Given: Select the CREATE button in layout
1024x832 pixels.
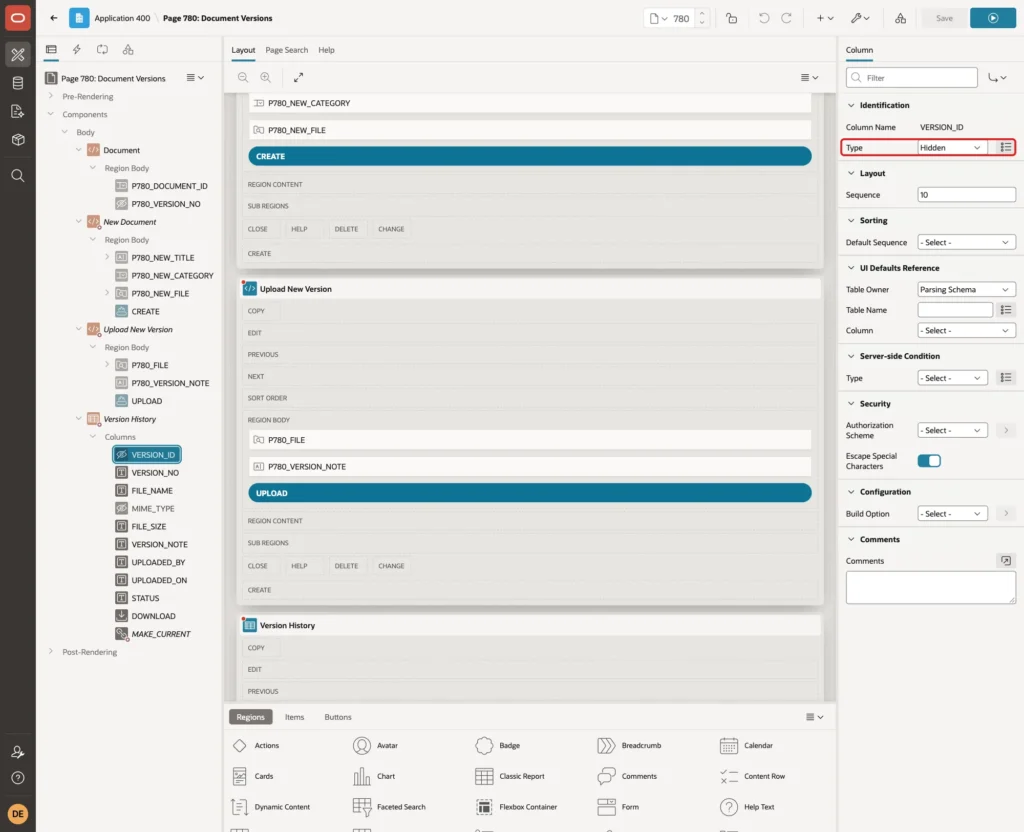Looking at the screenshot, I should (x=530, y=156).
